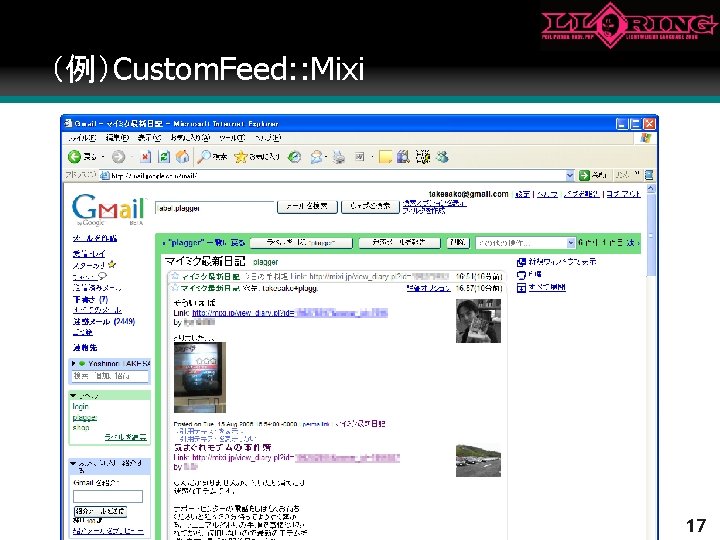Viewport: 720px width, 540px height.
Task: Open the 受信トレイ inbox link
Action: click(89, 253)
